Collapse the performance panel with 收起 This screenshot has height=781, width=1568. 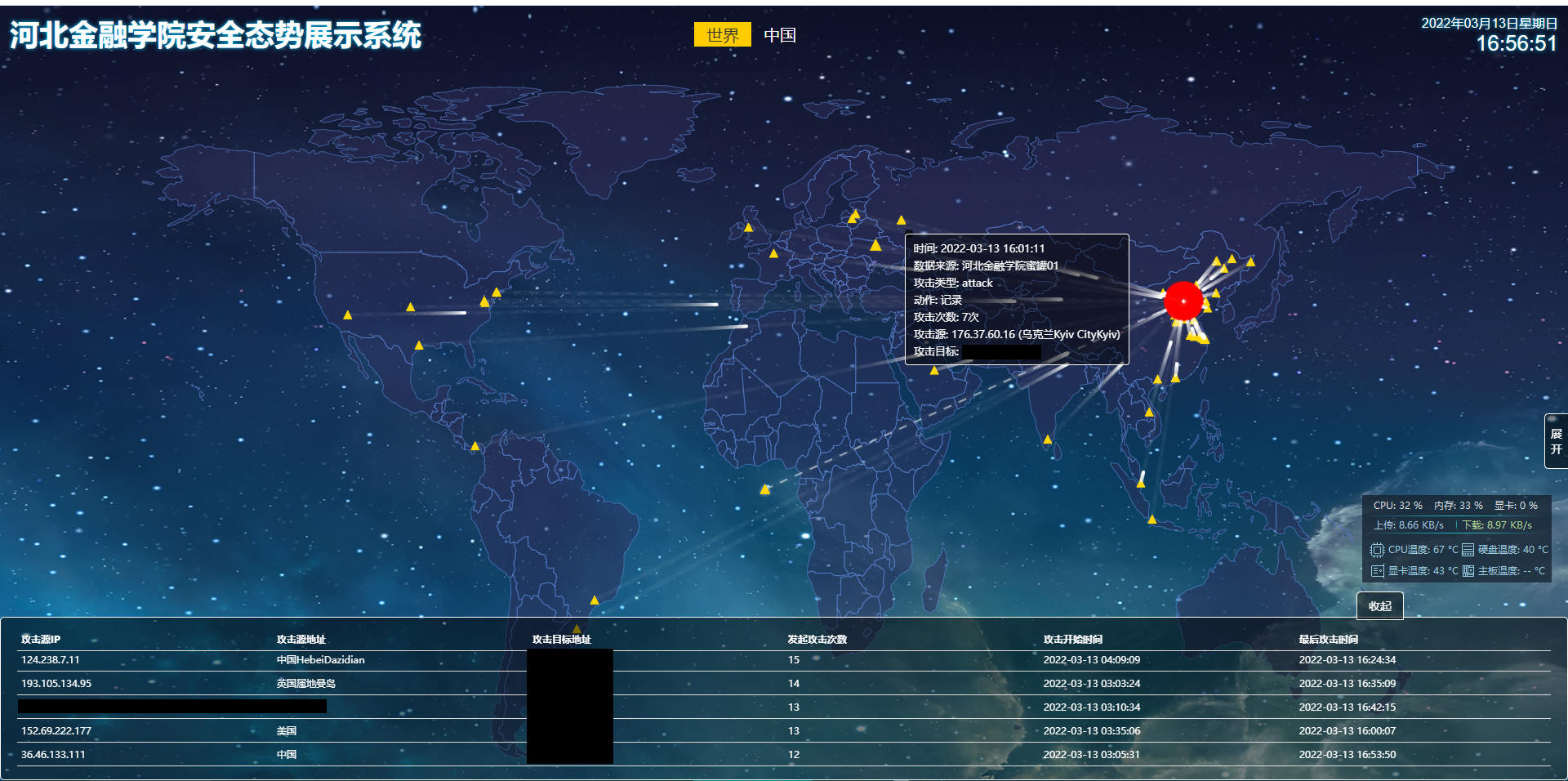[x=1379, y=605]
